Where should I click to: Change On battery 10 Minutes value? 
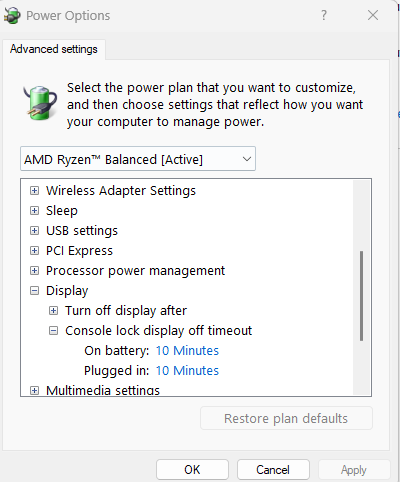[187, 351]
